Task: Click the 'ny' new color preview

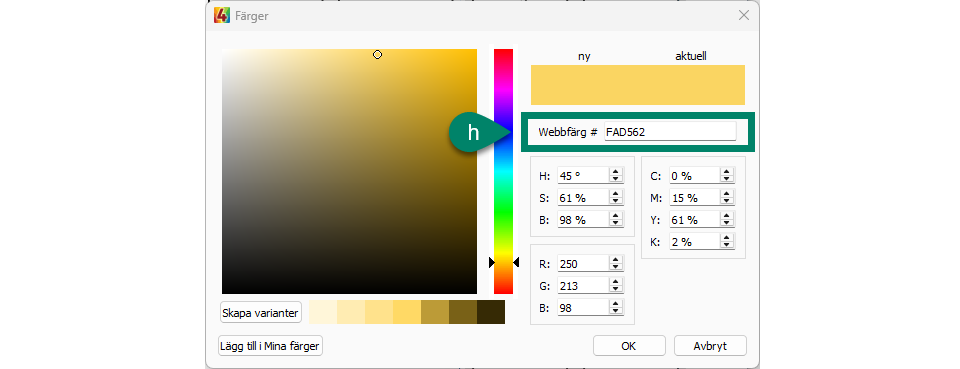Action: (x=584, y=84)
